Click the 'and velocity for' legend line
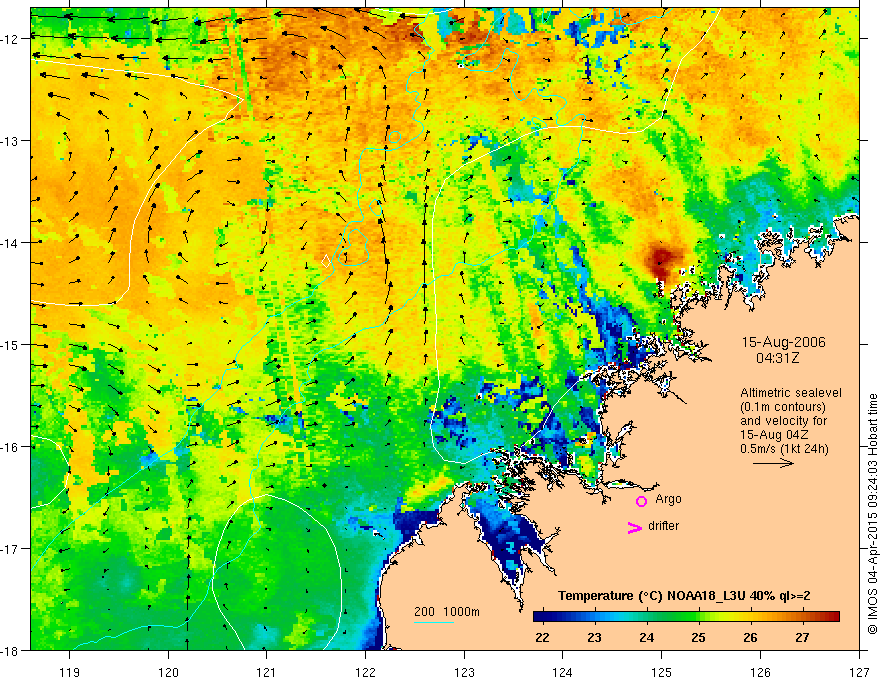This screenshot has height=680, width=880. click(783, 421)
